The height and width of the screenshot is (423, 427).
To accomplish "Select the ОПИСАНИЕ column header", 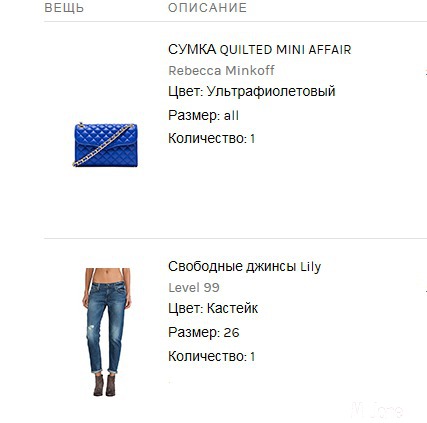I will tap(207, 8).
